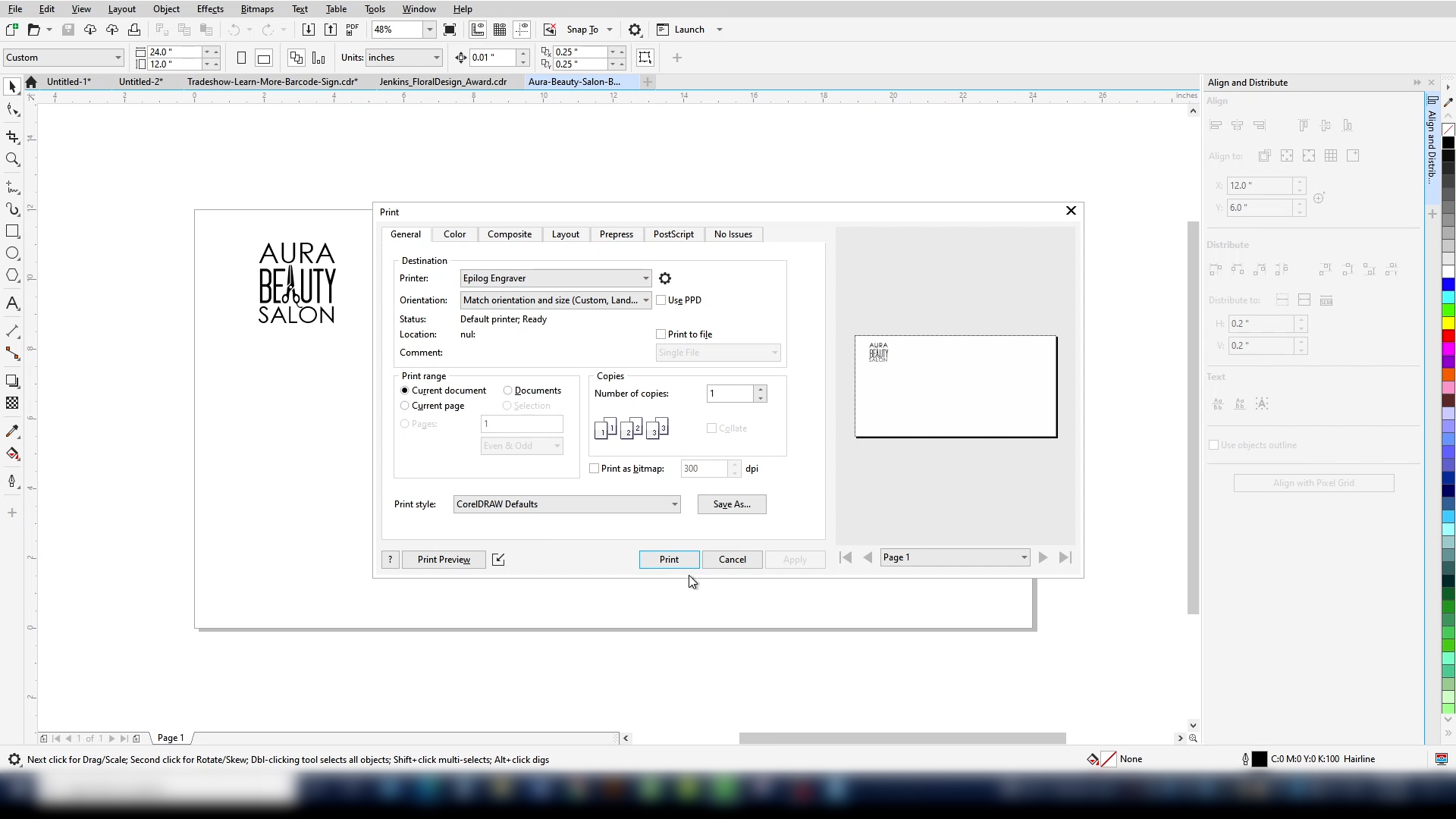Open printer preferences gear icon
Viewport: 1456px width, 819px height.
click(665, 278)
